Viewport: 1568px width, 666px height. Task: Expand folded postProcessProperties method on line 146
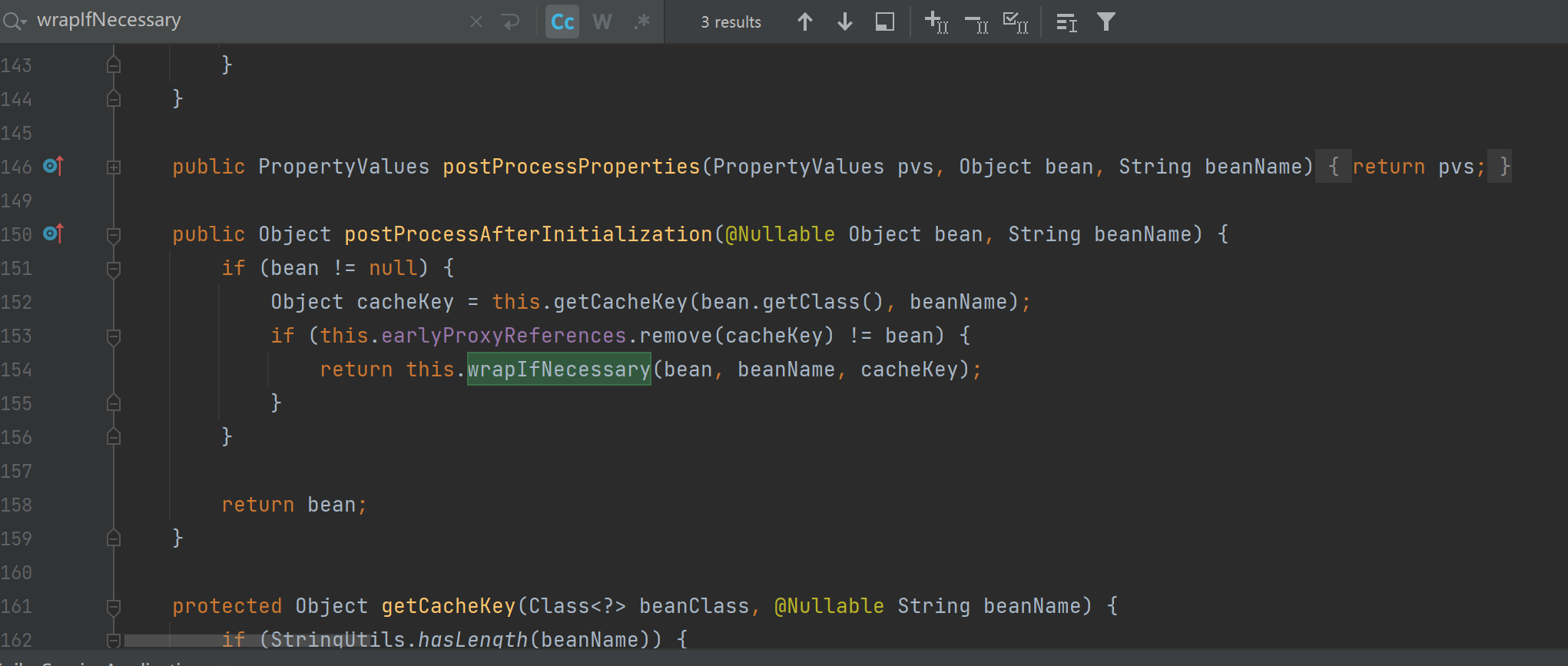point(114,167)
